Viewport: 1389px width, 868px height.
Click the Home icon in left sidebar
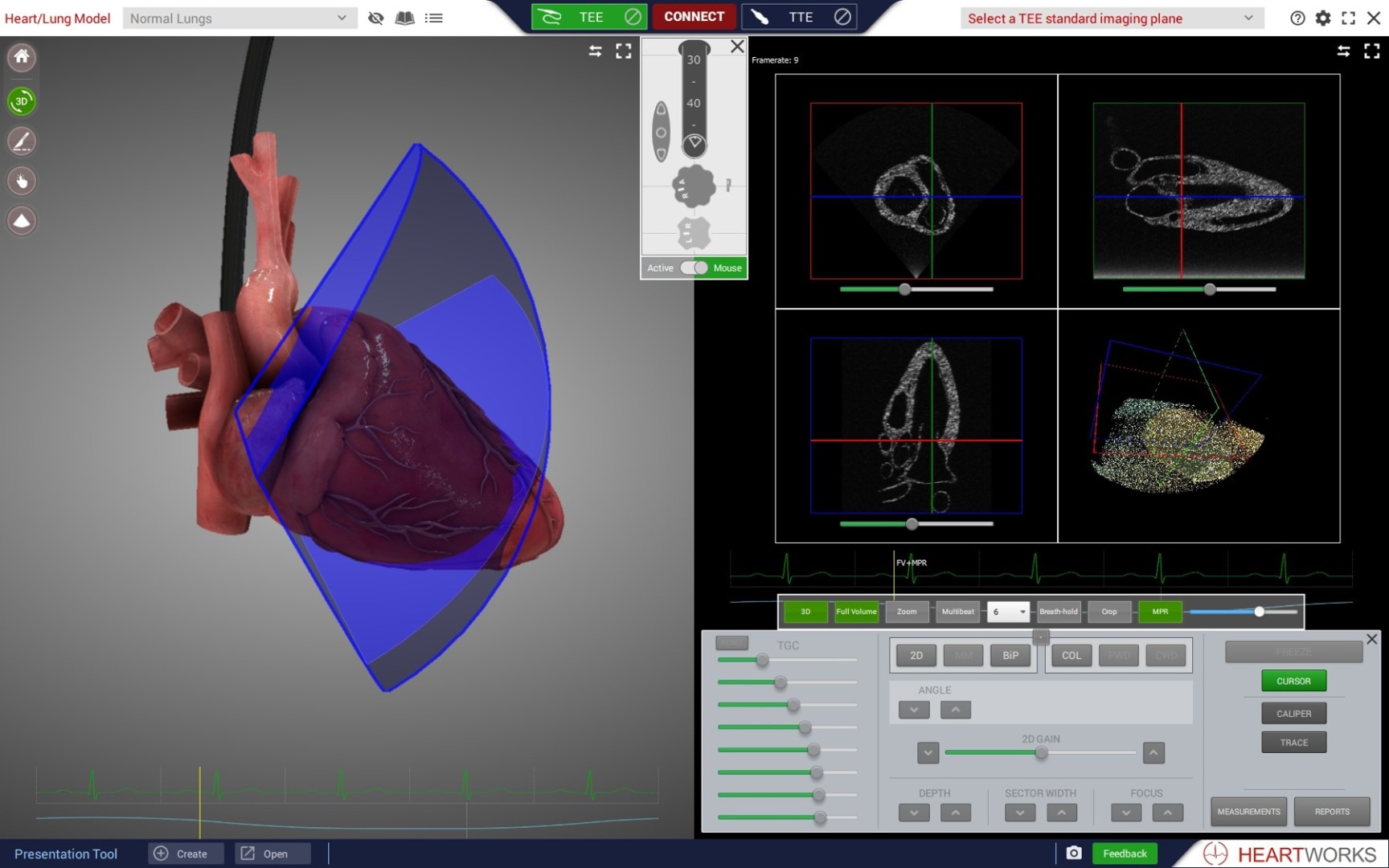22,57
